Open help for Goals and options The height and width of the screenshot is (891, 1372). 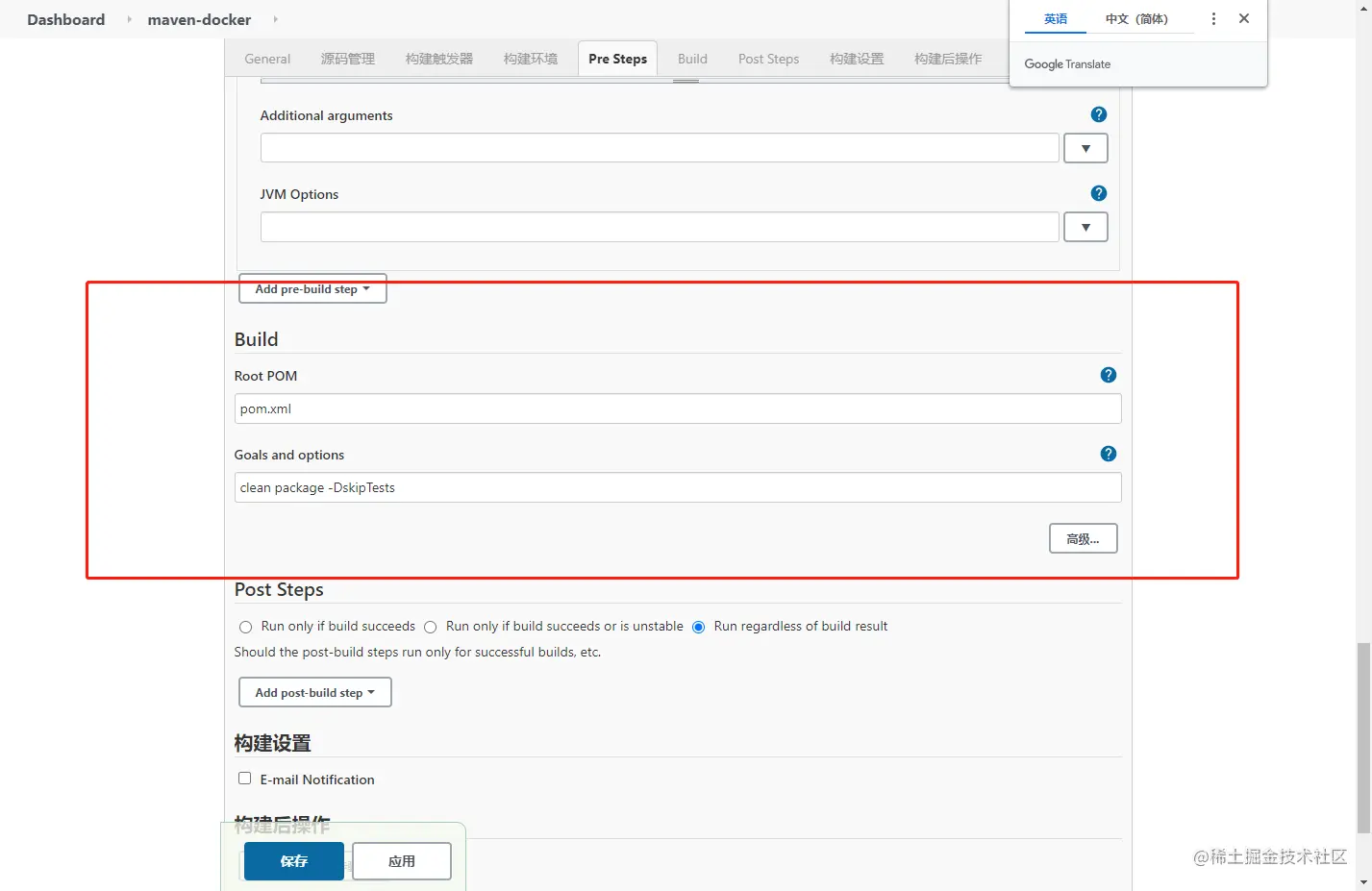point(1109,454)
